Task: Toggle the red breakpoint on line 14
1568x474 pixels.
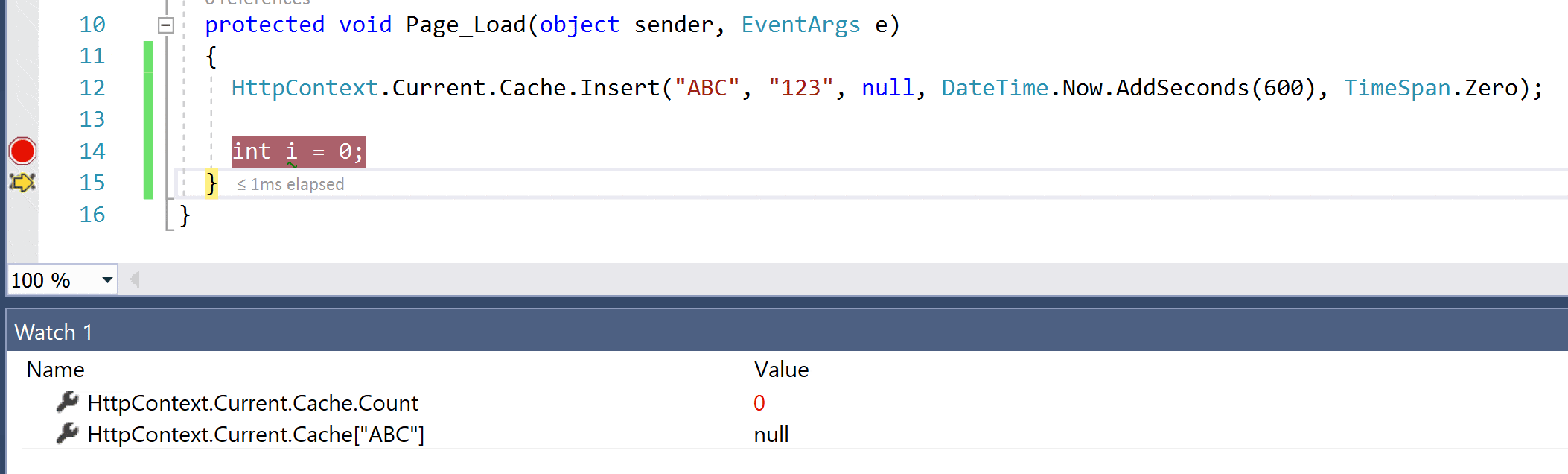Action: point(22,151)
